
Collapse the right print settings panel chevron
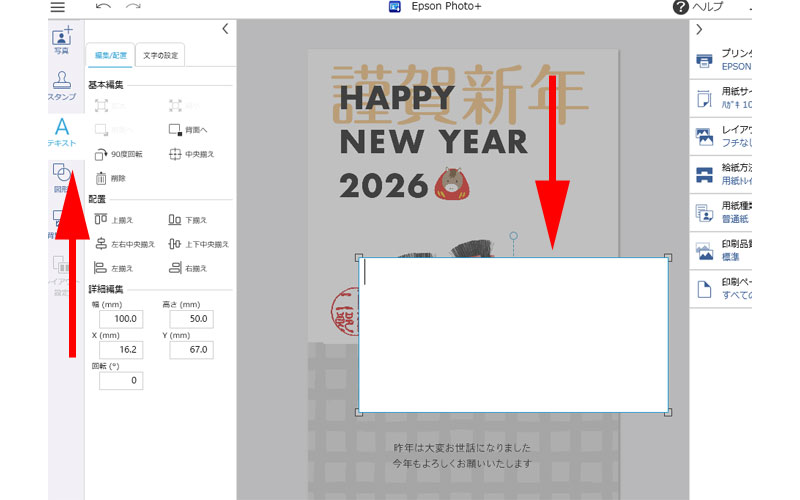699,30
